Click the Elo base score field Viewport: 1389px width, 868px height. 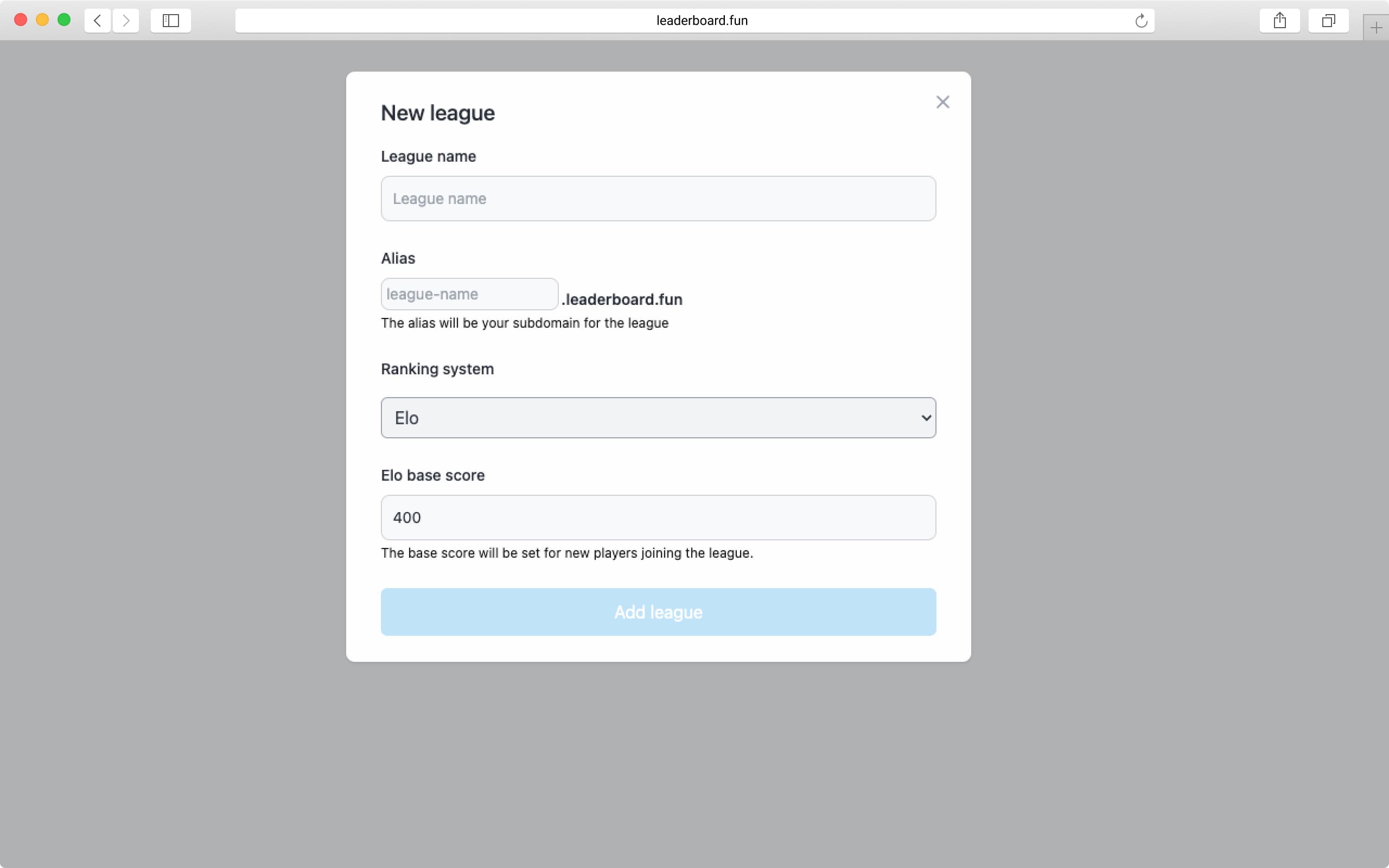[658, 517]
